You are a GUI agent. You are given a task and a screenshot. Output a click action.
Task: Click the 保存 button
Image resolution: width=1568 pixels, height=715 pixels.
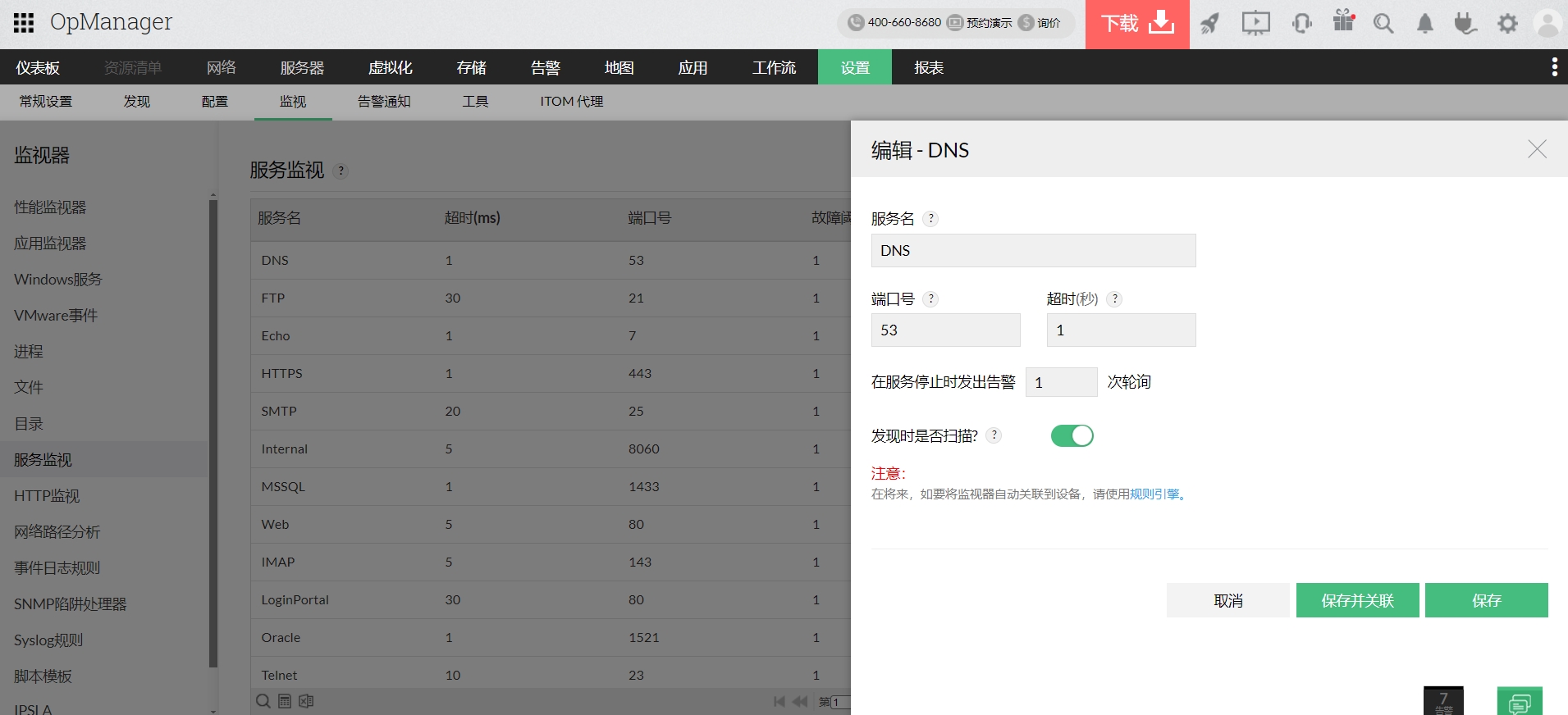tap(1487, 600)
